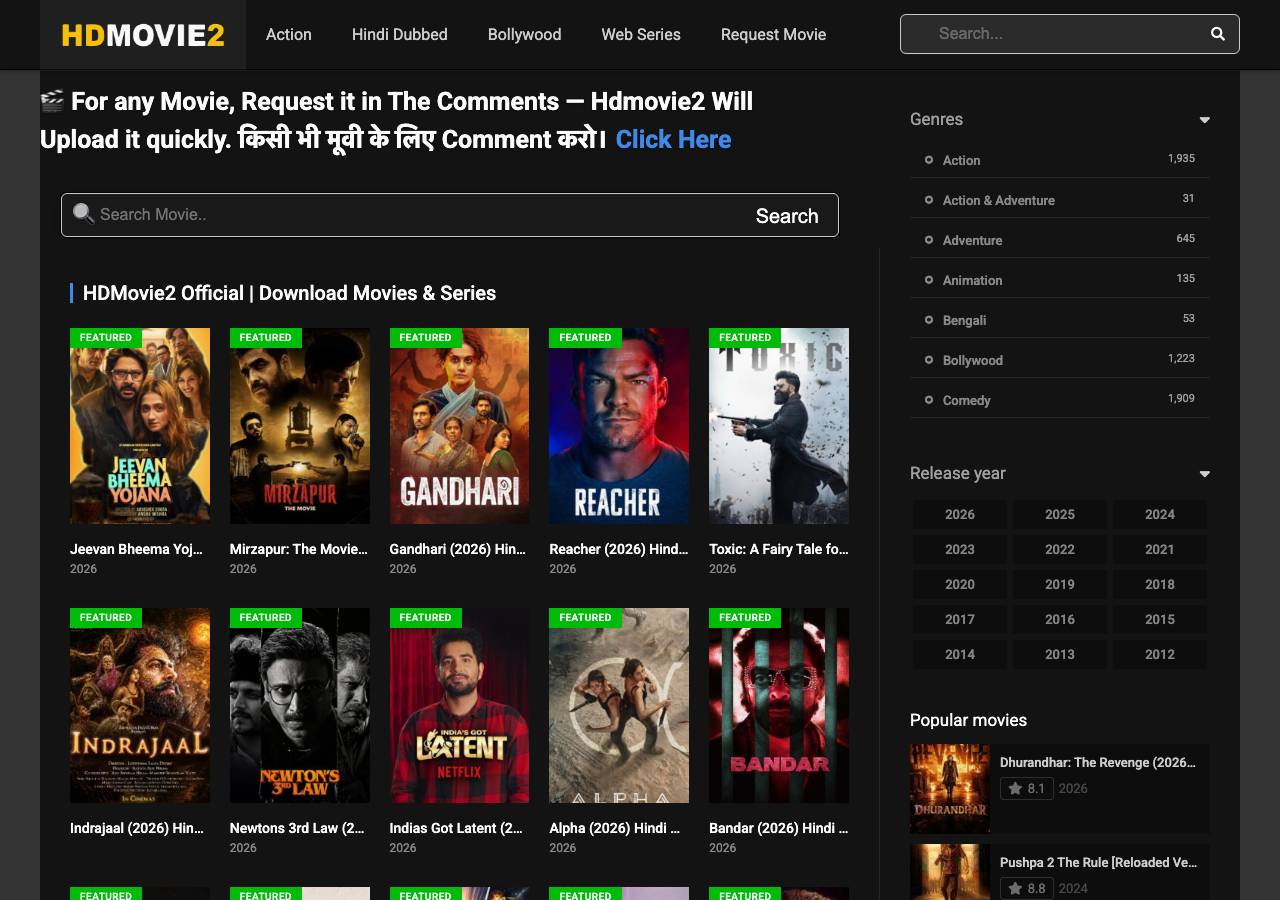Viewport: 1280px width, 900px height.
Task: Open Dhurandhar: The Revenge title link
Action: (1098, 762)
